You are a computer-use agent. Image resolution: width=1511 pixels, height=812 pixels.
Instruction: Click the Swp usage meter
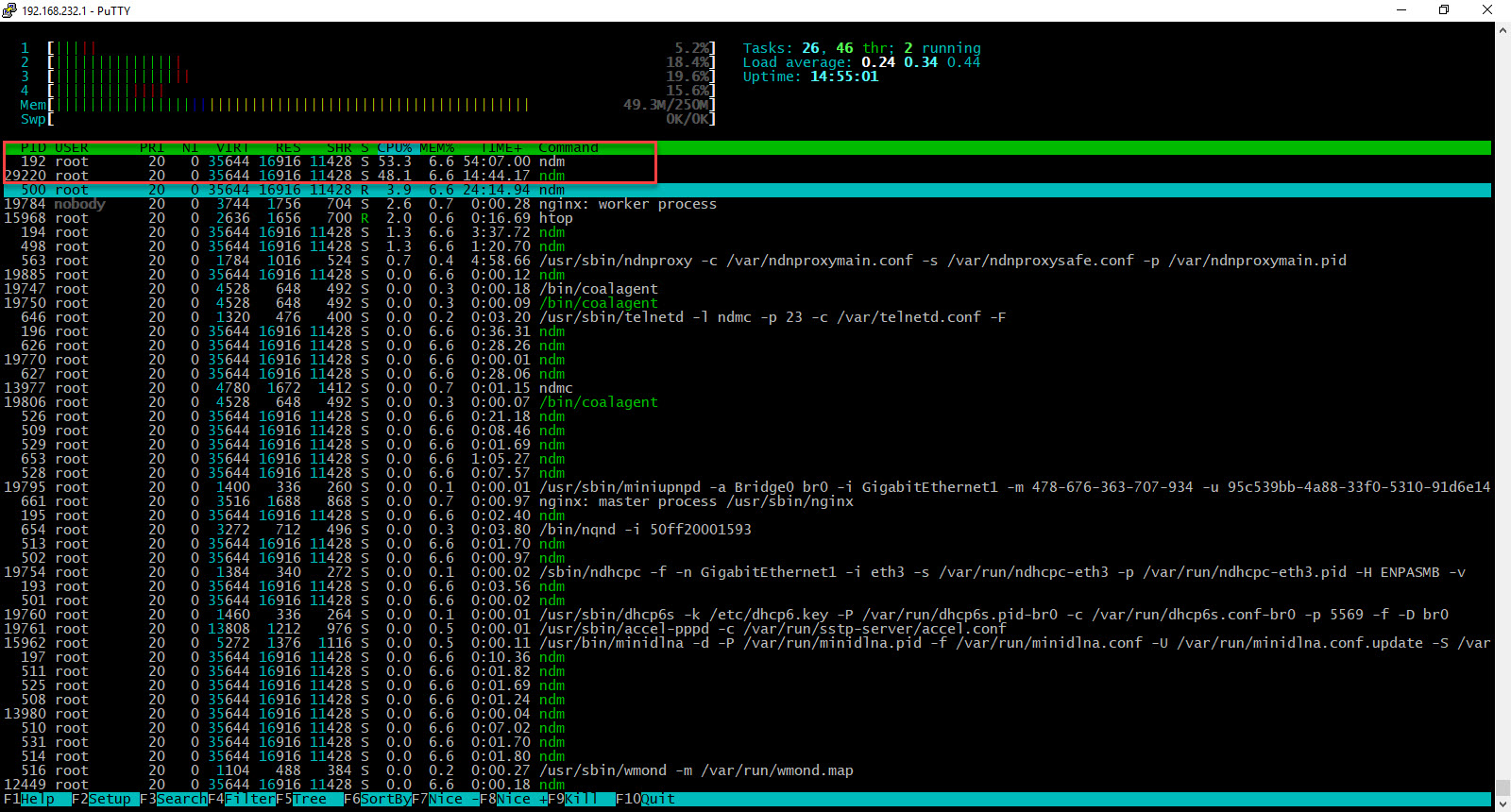pyautogui.click(x=382, y=119)
